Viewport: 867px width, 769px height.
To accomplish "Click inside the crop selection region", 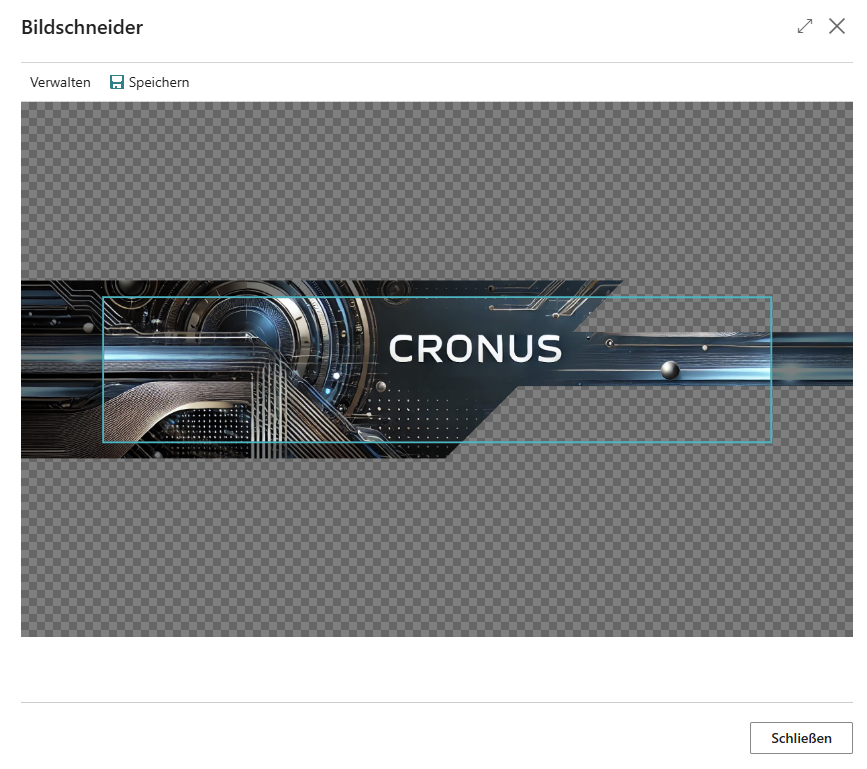I will pos(437,368).
